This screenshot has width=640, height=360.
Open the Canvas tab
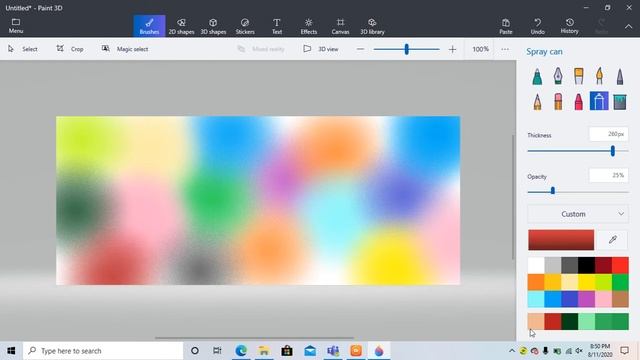coord(340,26)
